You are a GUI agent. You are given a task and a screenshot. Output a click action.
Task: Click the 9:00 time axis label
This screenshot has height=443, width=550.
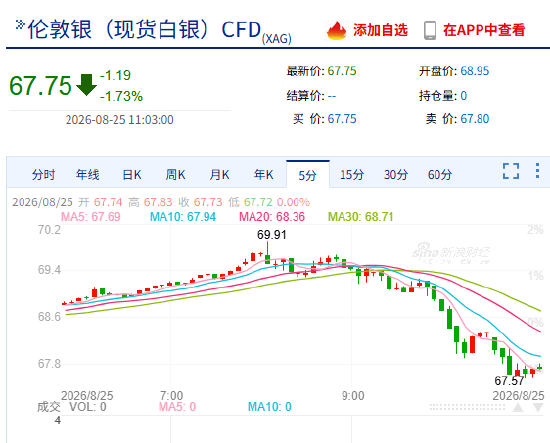[x=353, y=396]
